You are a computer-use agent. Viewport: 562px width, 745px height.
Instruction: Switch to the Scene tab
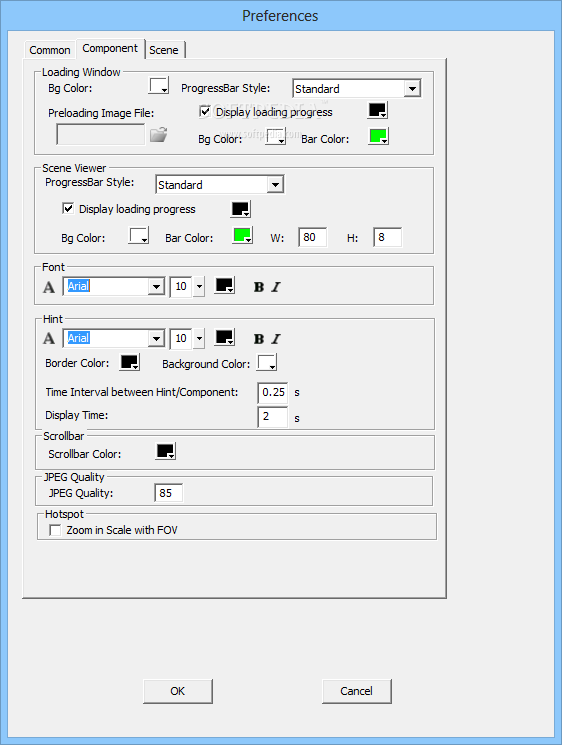(x=164, y=50)
